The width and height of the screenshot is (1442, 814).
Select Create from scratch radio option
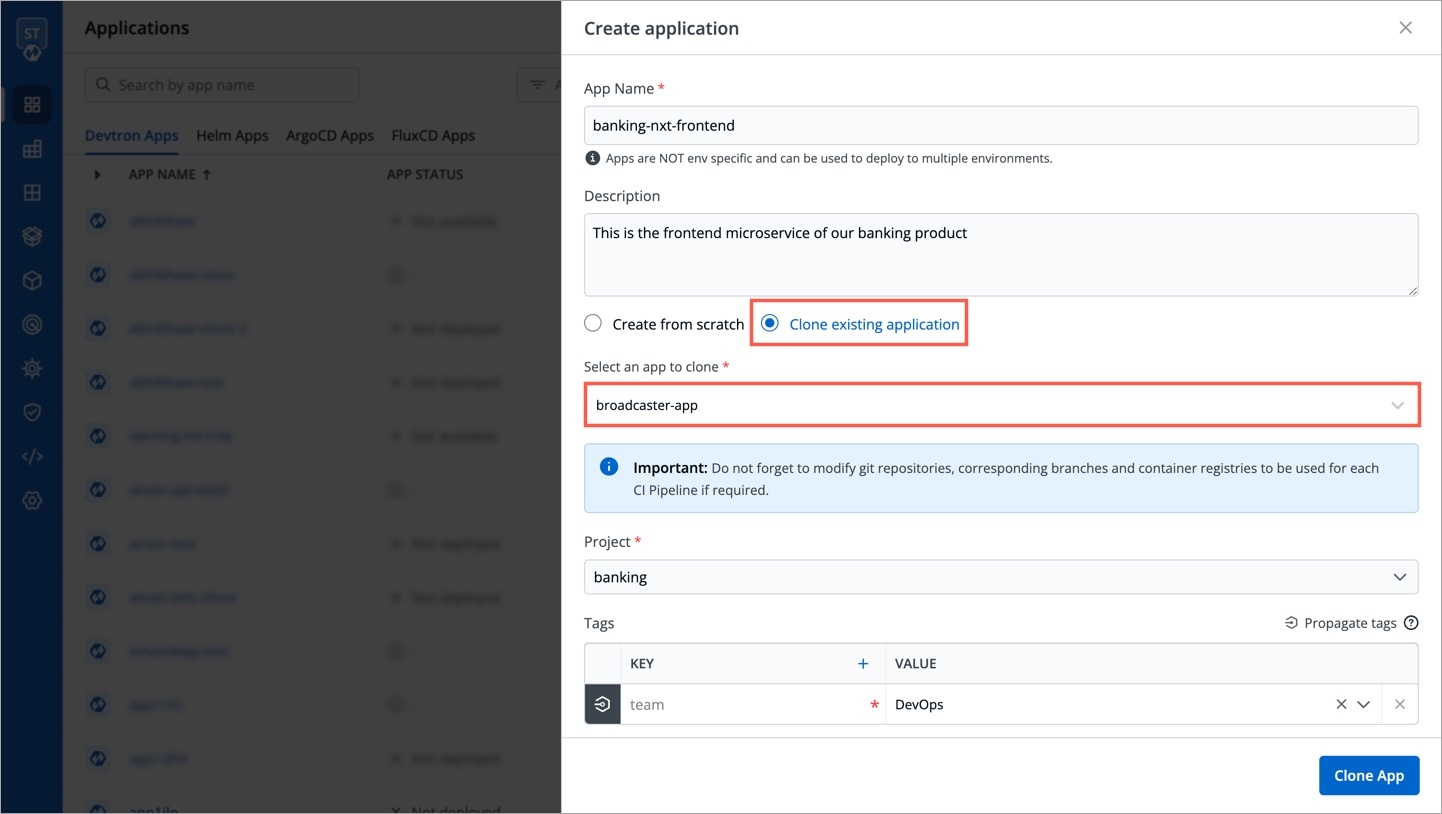594,324
